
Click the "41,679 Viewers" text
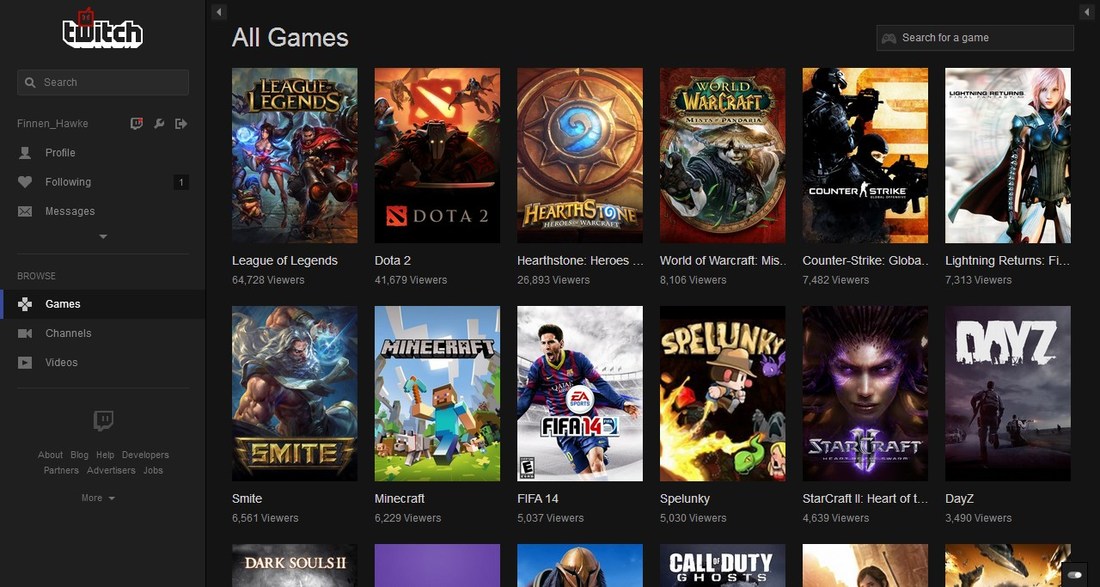[410, 280]
